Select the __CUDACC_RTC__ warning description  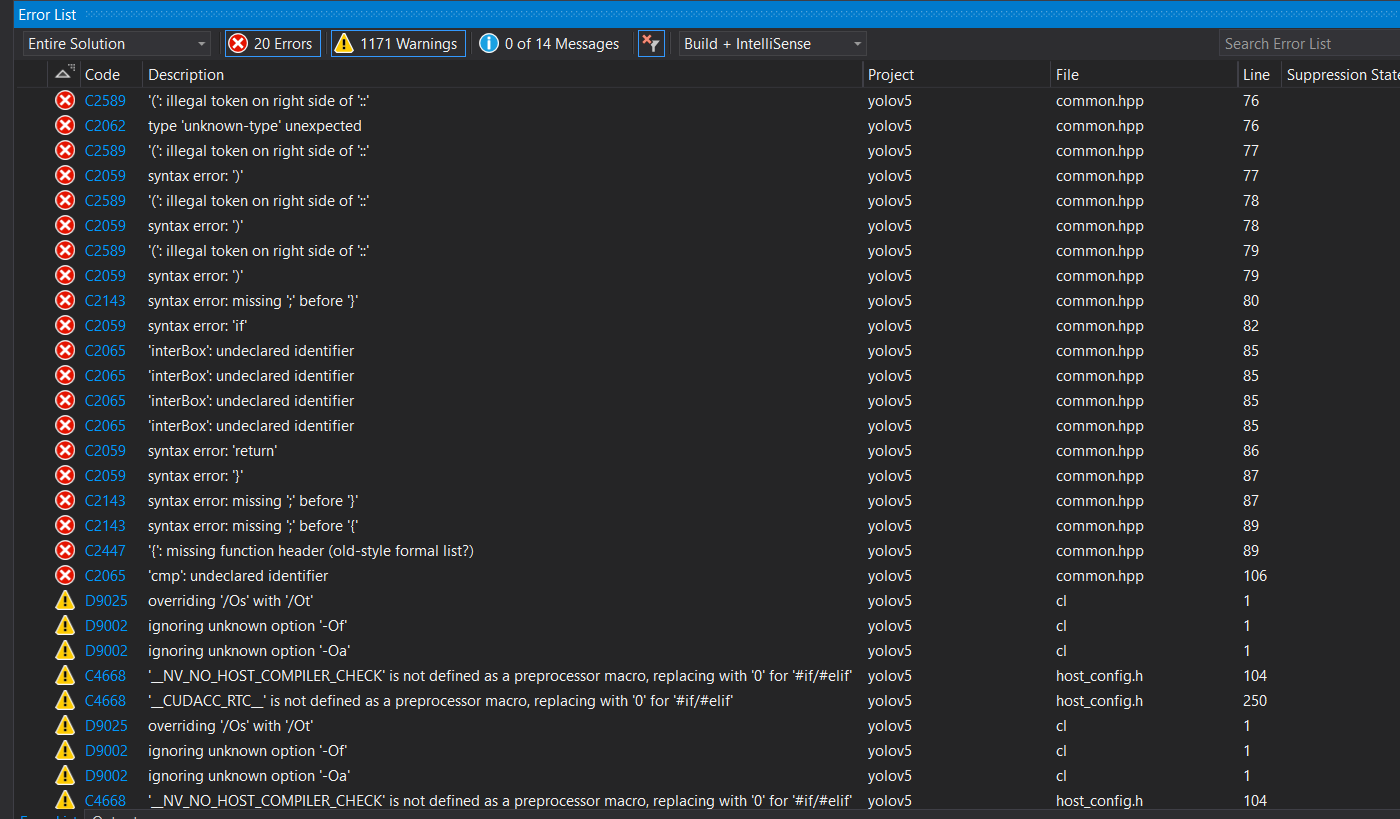[x=441, y=701]
